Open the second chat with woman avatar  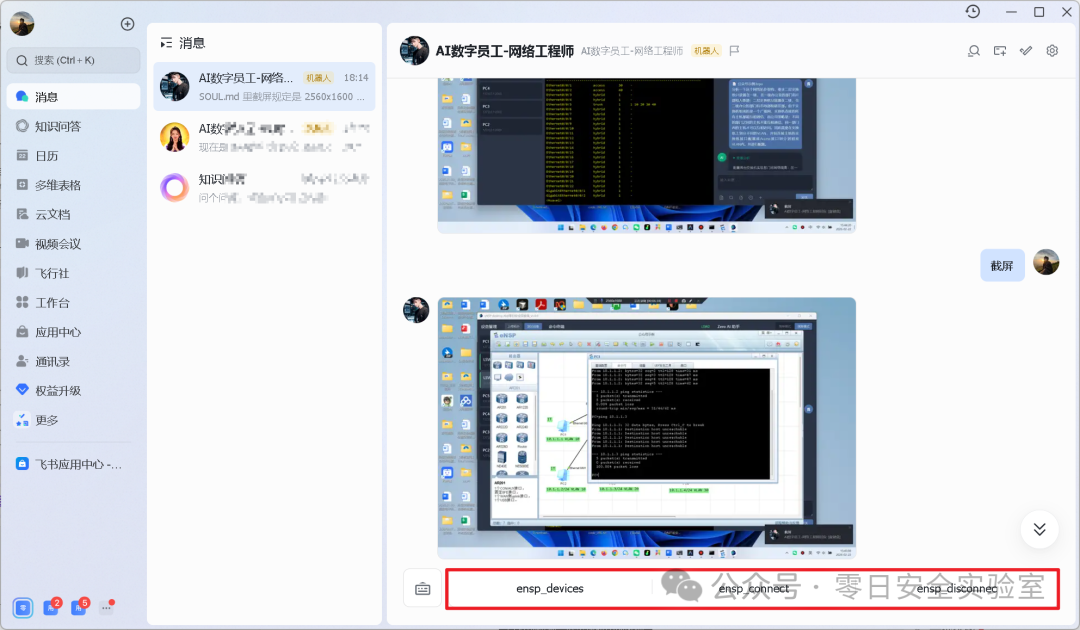[x=264, y=137]
